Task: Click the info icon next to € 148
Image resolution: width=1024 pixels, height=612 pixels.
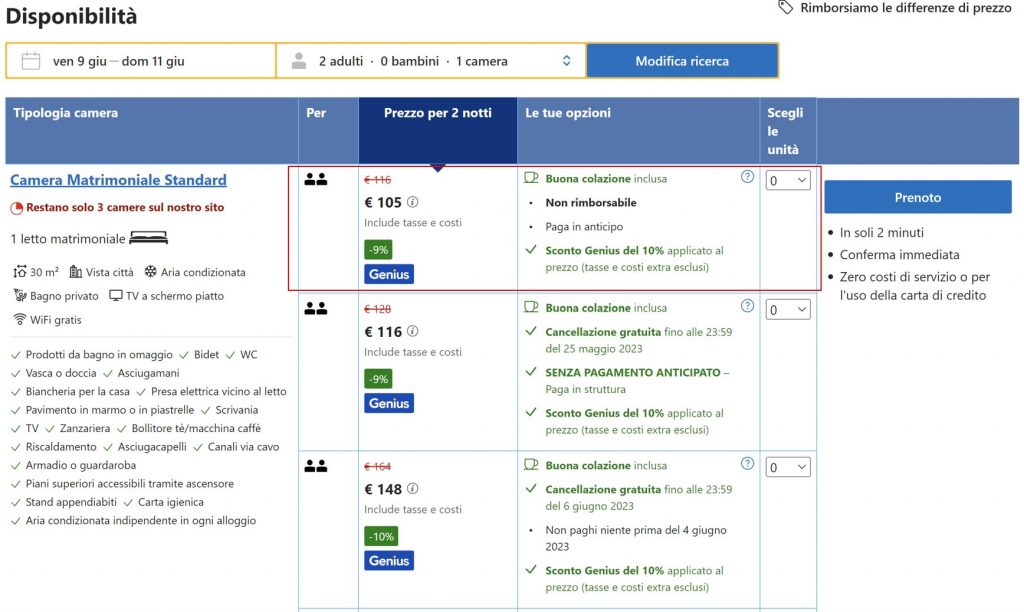Action: pos(413,489)
